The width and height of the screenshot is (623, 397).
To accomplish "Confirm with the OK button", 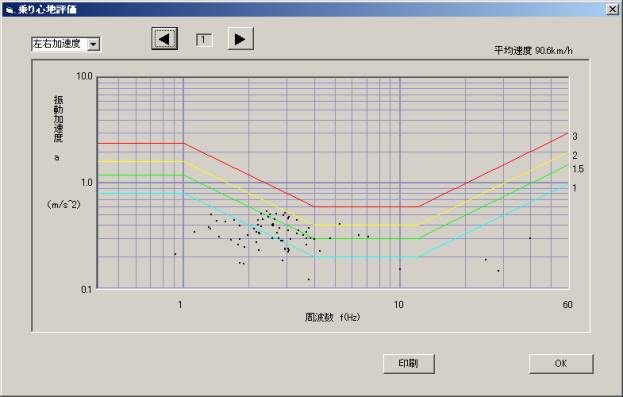I will [561, 364].
